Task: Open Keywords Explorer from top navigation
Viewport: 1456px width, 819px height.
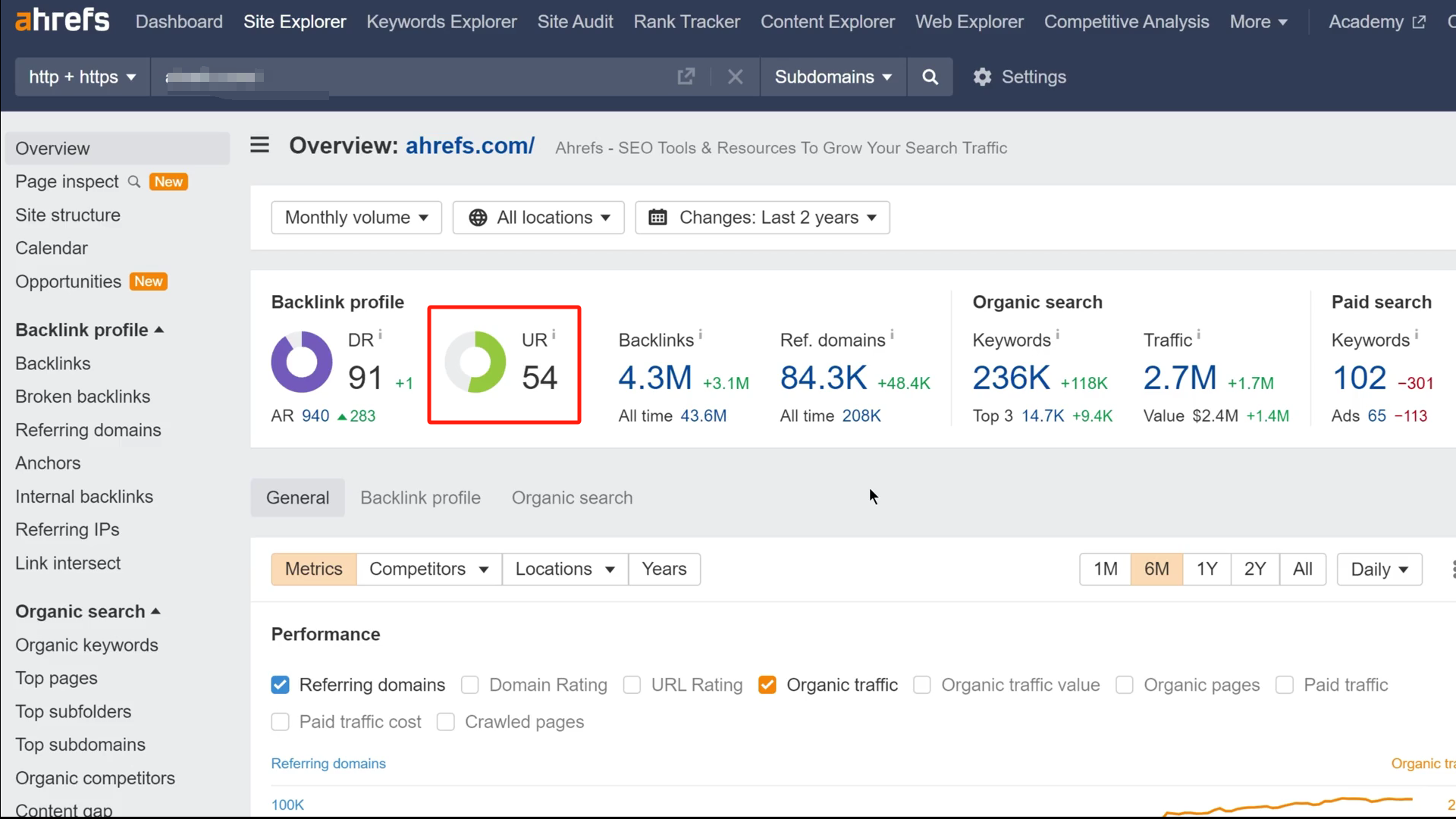Action: click(x=441, y=21)
